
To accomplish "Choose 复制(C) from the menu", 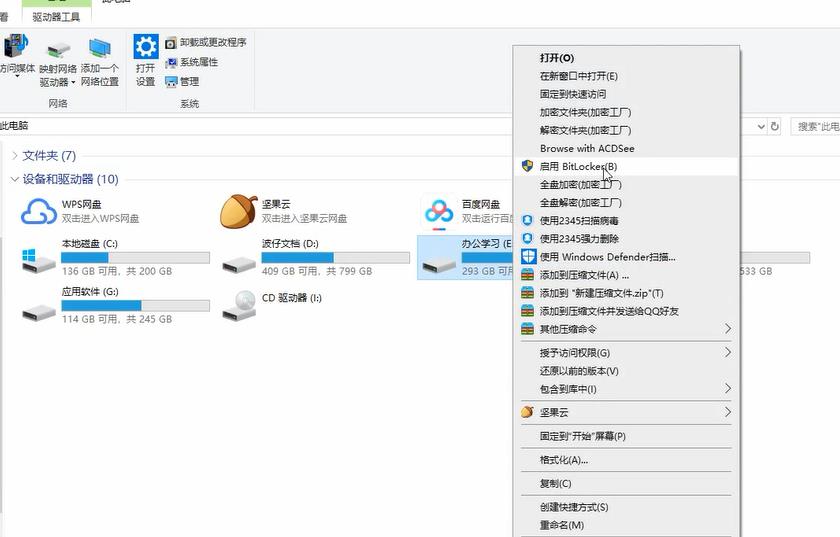I will 627,483.
